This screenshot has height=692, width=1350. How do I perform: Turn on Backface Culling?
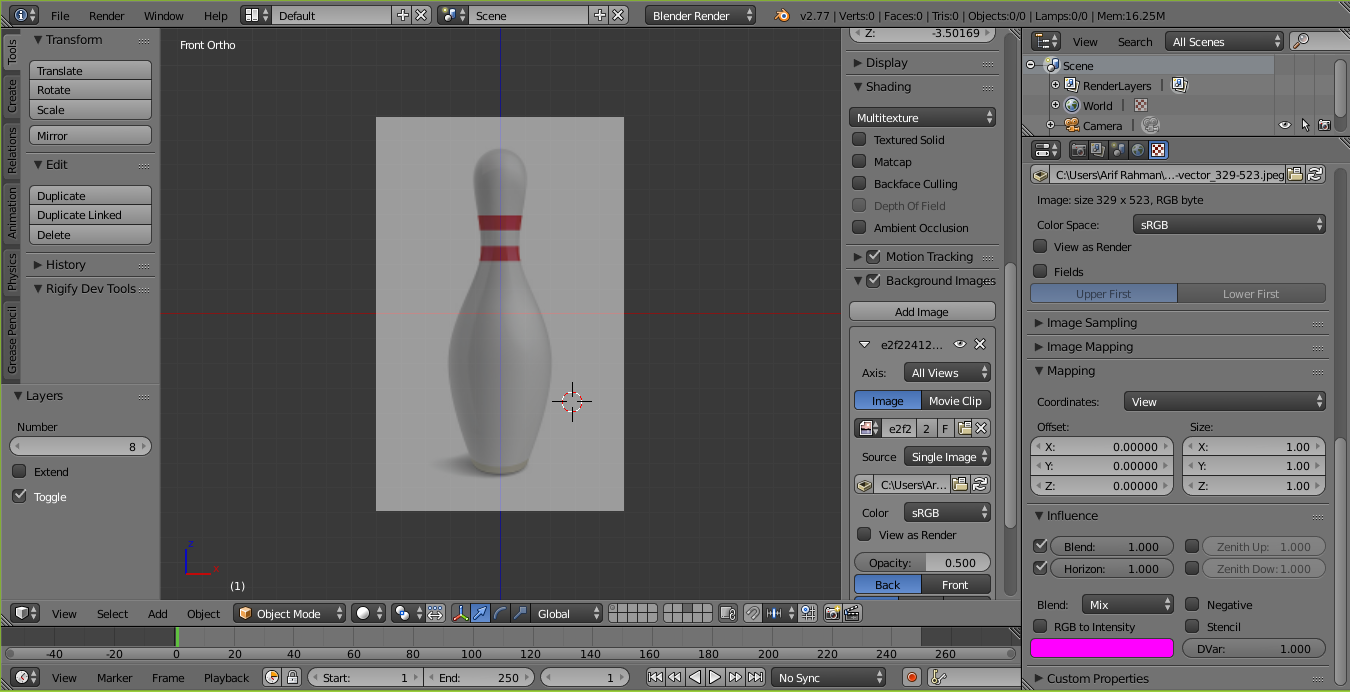[859, 184]
